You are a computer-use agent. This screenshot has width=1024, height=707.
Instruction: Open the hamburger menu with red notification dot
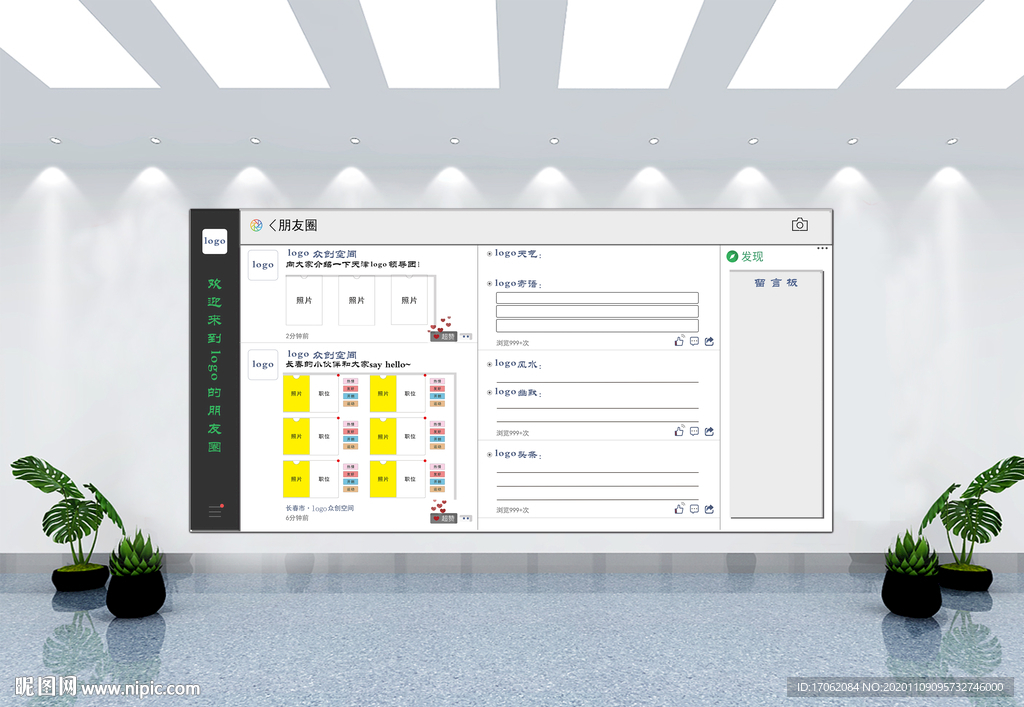216,511
